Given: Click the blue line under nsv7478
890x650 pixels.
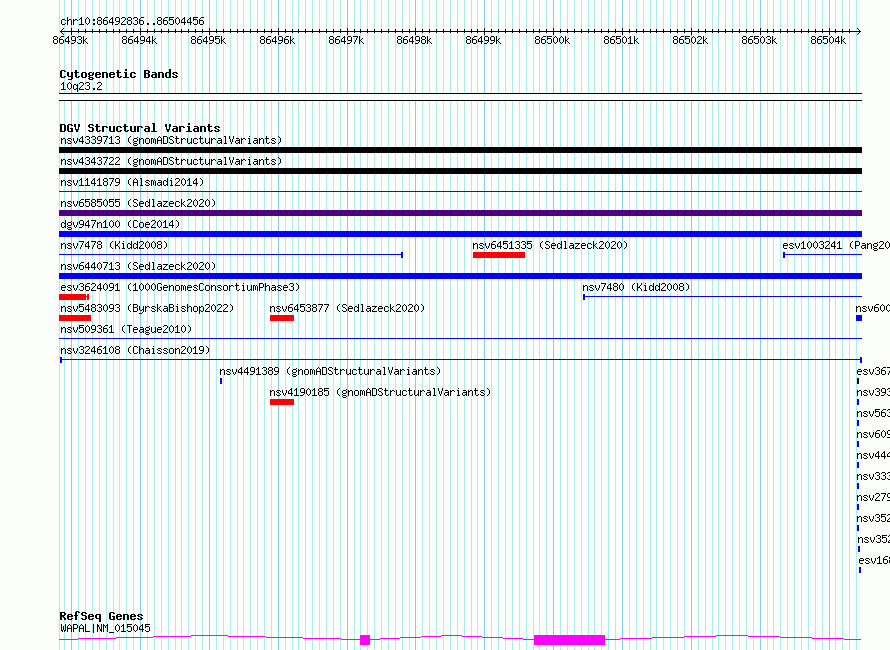Looking at the screenshot, I should (x=231, y=255).
